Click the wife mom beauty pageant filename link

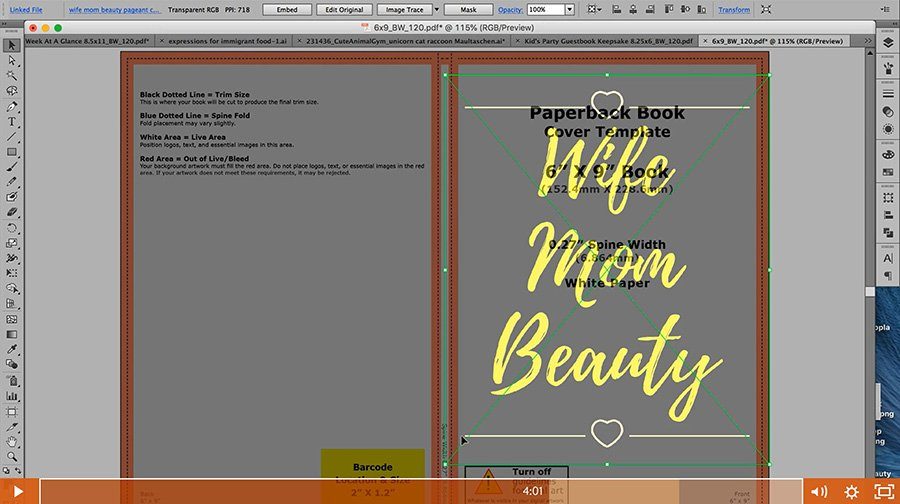tap(114, 10)
